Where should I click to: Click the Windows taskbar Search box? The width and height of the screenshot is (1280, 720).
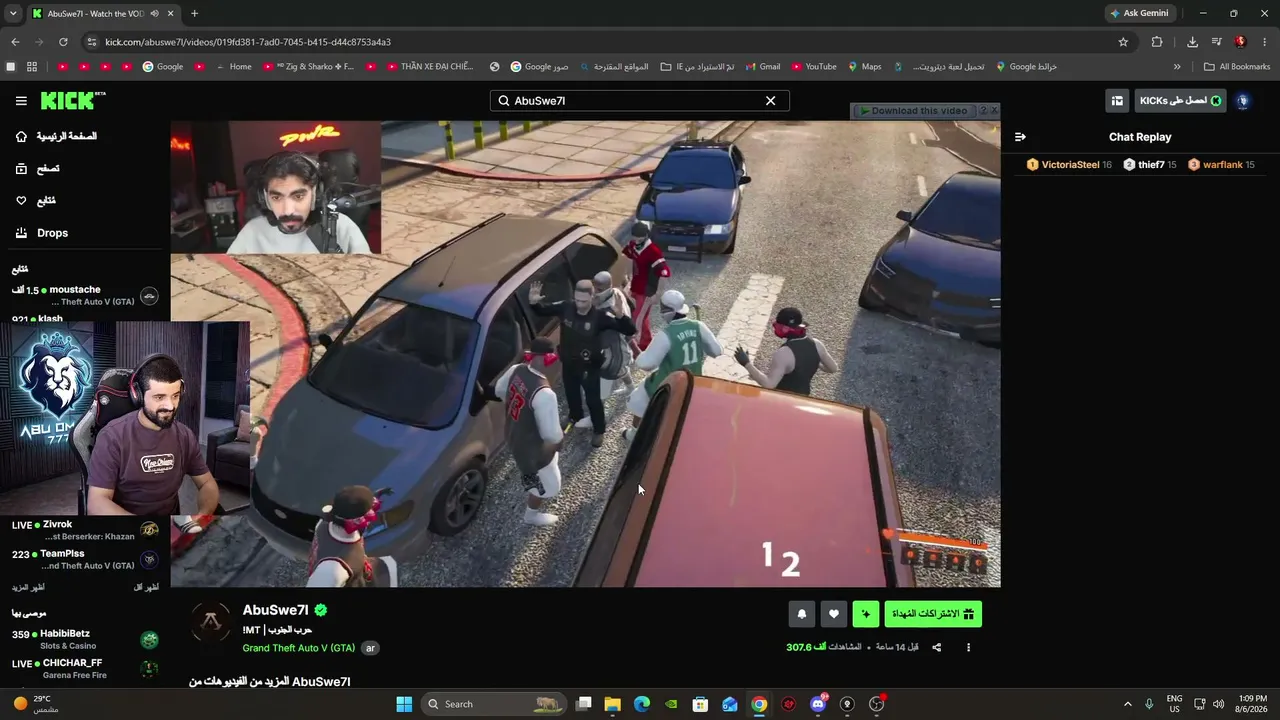pyautogui.click(x=494, y=704)
